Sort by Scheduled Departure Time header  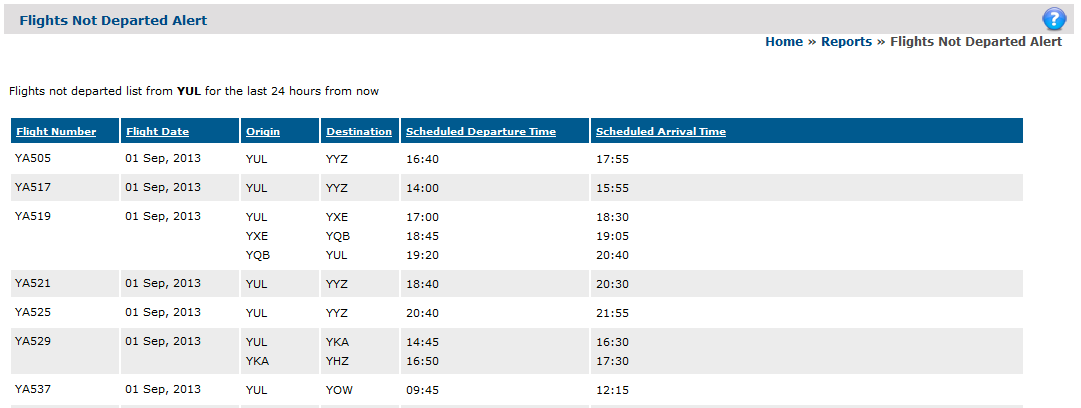click(x=481, y=132)
